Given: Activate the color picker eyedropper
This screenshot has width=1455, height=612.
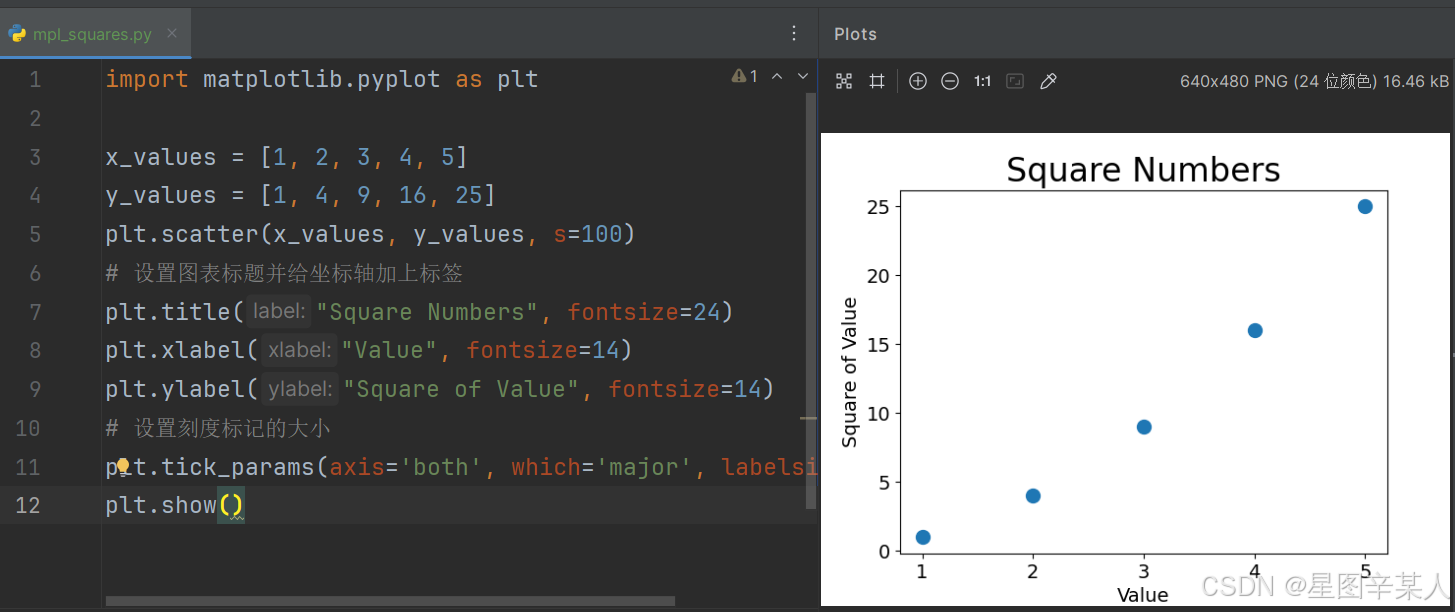Looking at the screenshot, I should pos(1048,81).
